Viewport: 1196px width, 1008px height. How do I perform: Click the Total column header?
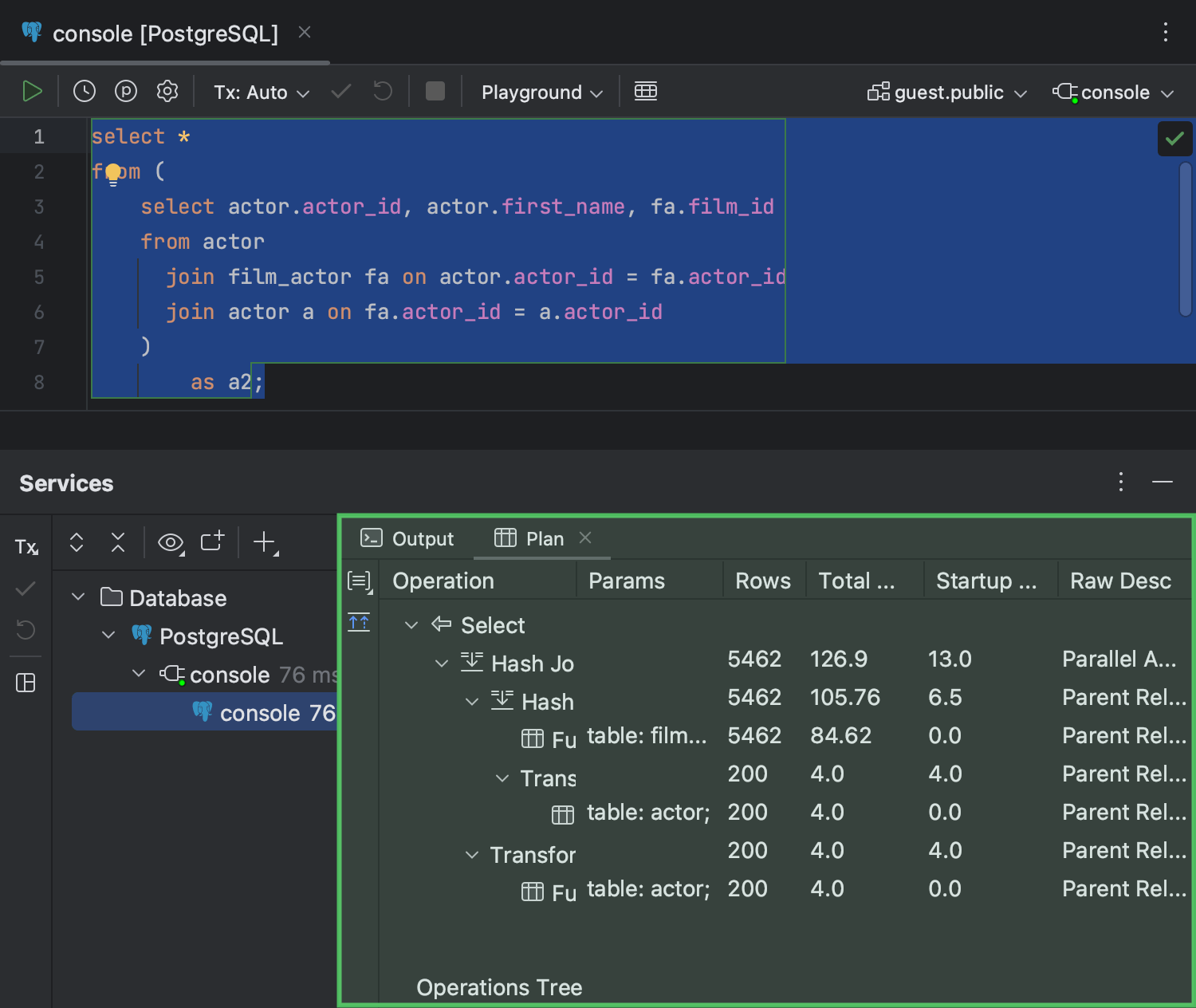pos(856,581)
